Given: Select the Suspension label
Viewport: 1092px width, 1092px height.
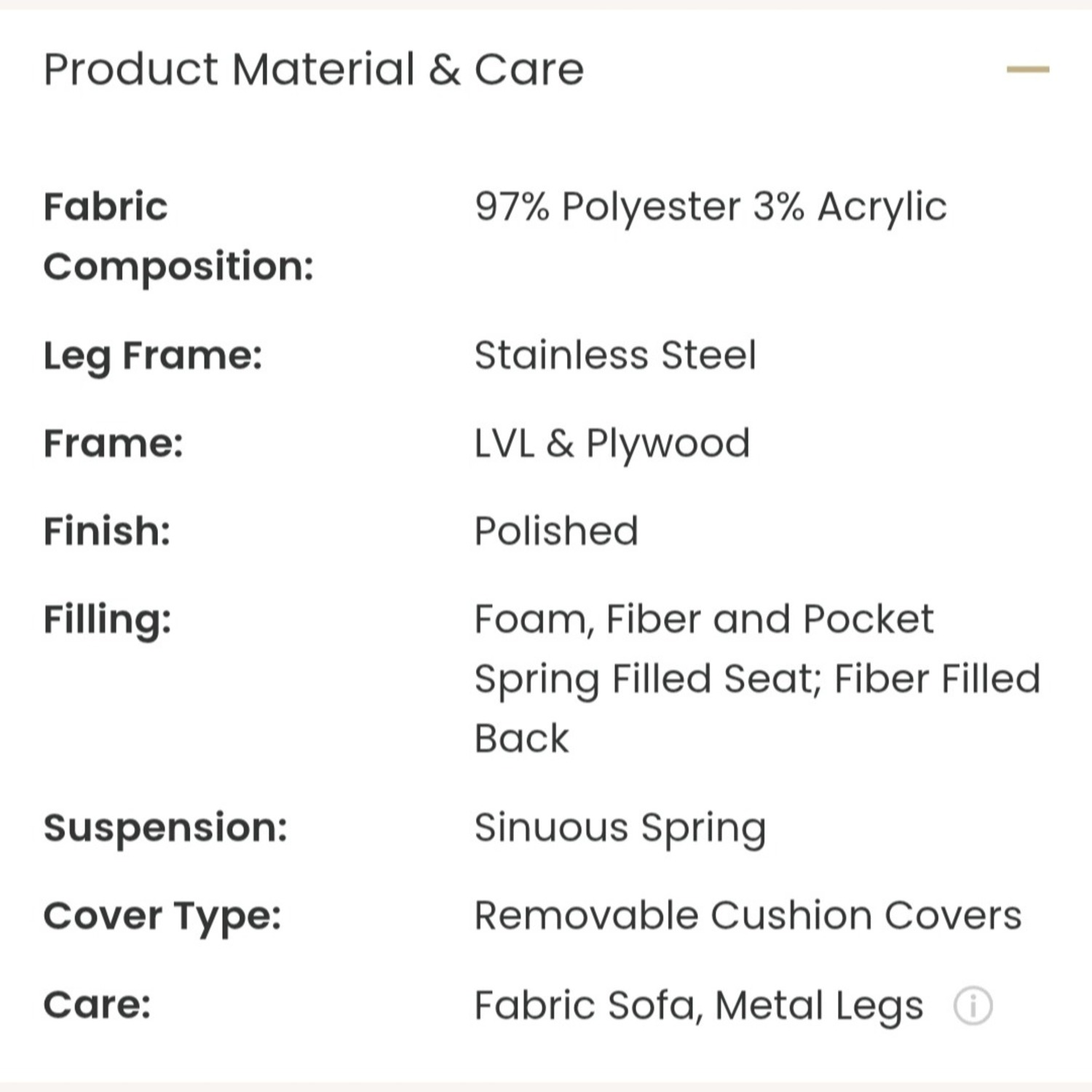Looking at the screenshot, I should (x=166, y=828).
